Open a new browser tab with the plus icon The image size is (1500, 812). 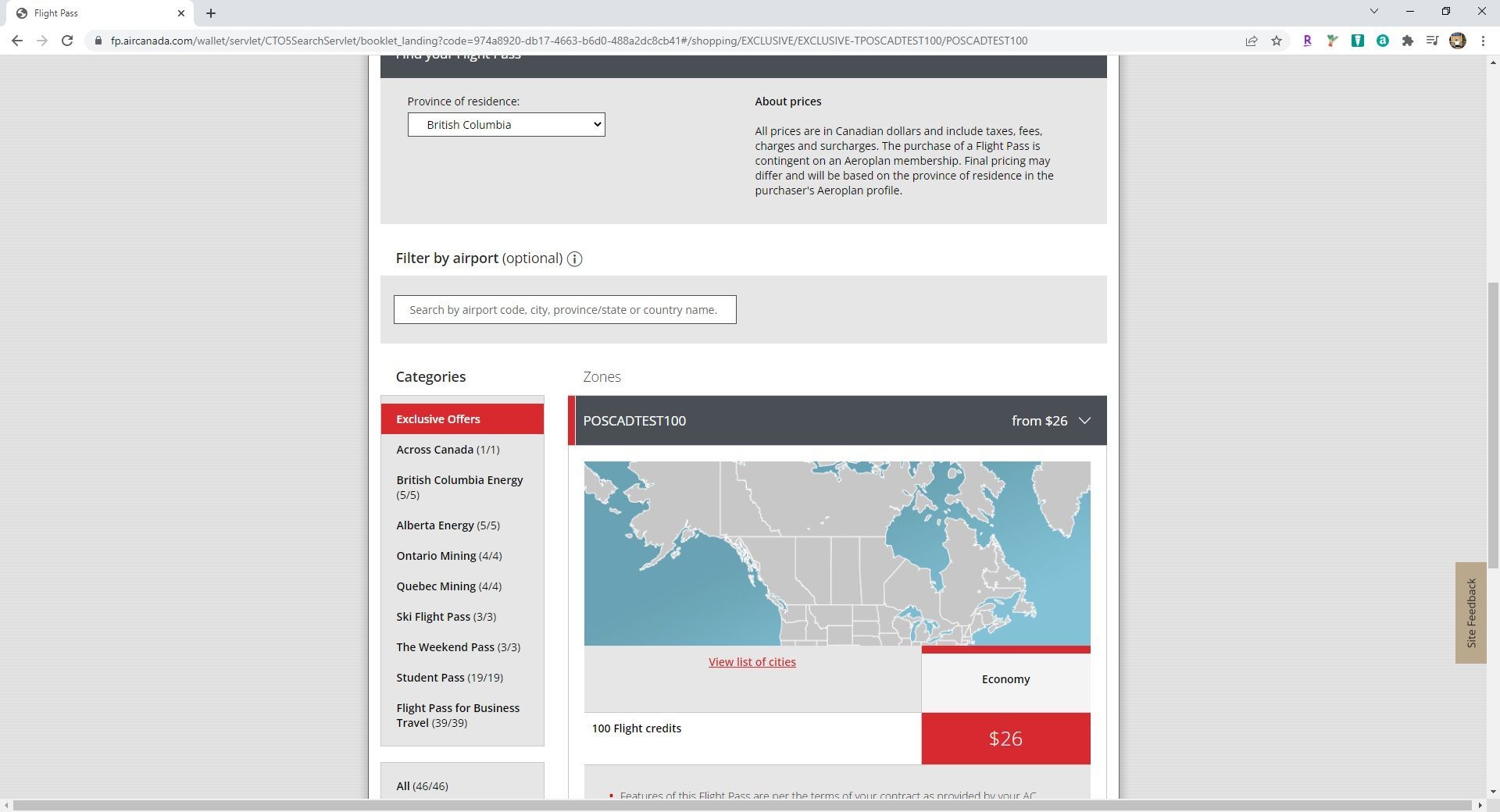point(211,13)
